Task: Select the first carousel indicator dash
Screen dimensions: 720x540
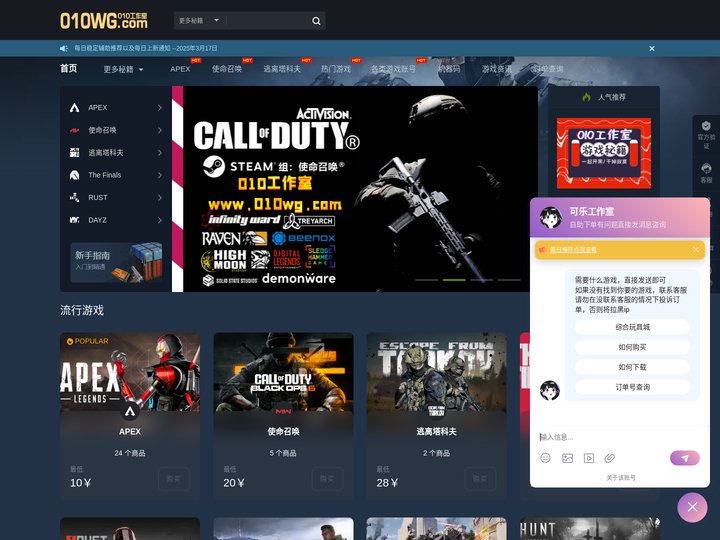Action: pos(427,280)
